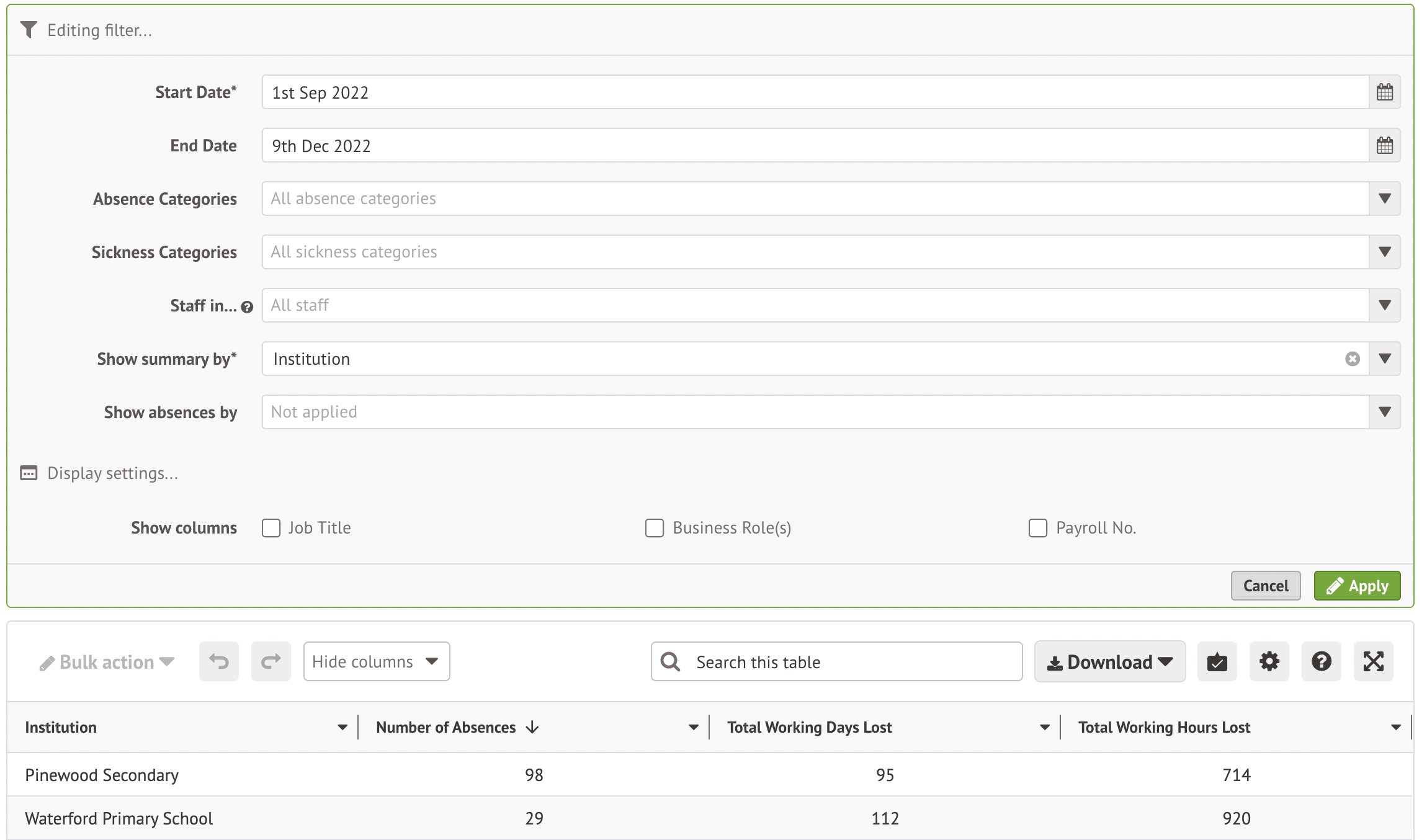Open the table help question mark
This screenshot has height=840, width=1427.
pos(1321,661)
